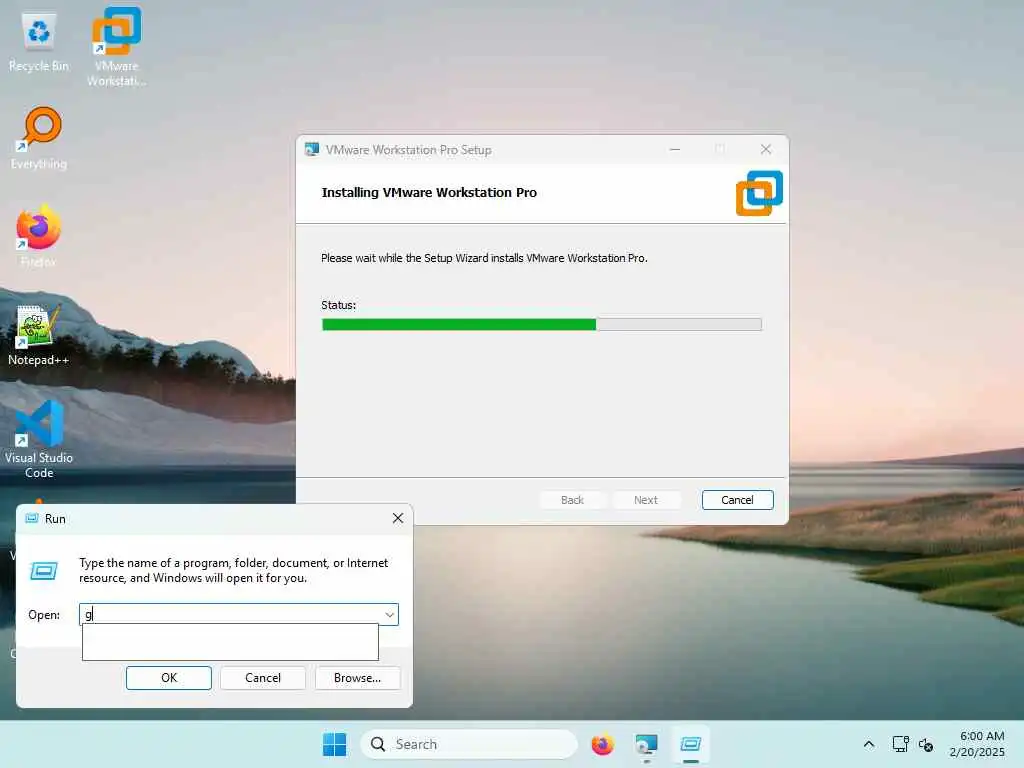The width and height of the screenshot is (1024, 768).
Task: Click the disabled Back button in Setup
Action: tap(572, 500)
